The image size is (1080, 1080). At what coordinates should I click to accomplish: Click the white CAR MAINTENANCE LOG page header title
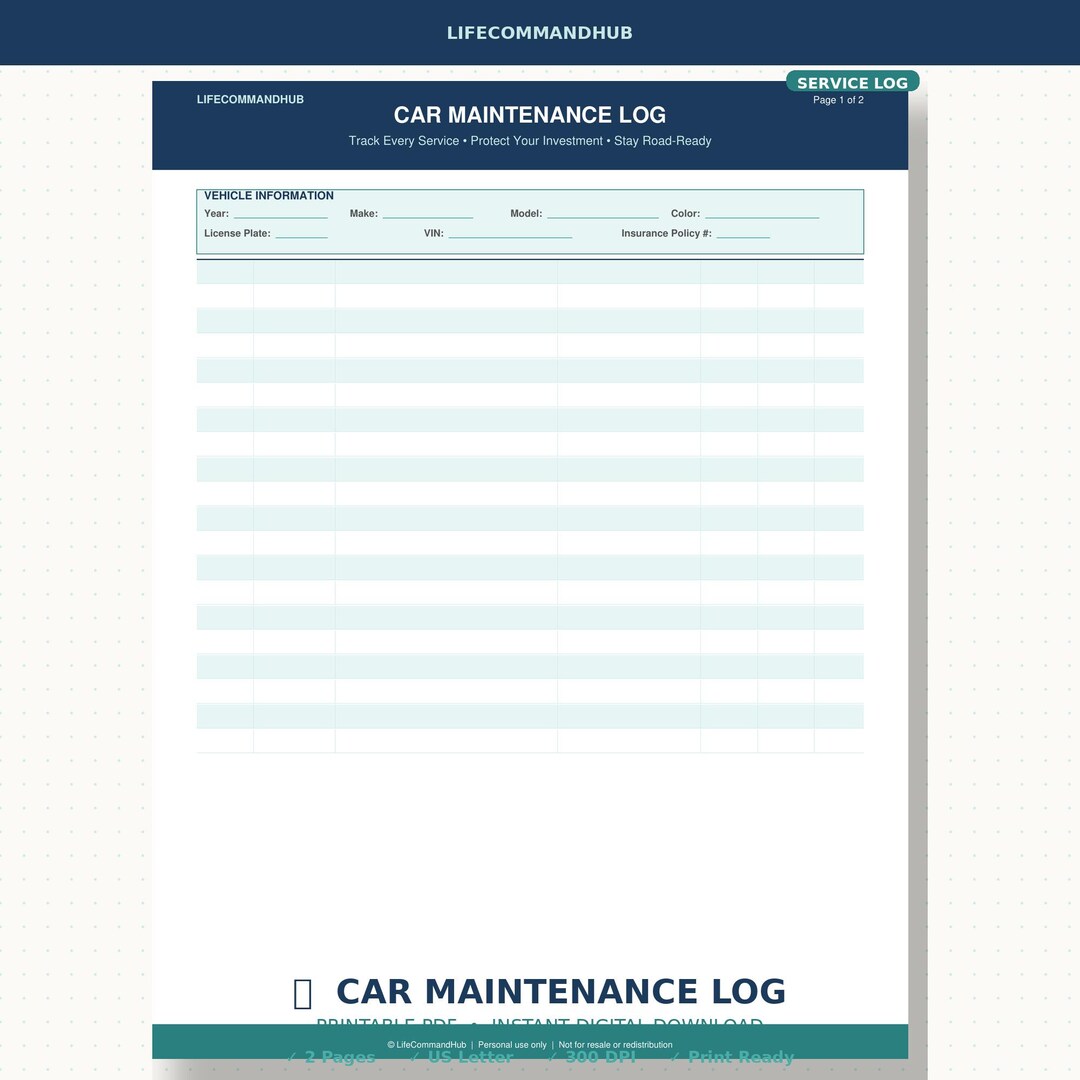[530, 114]
